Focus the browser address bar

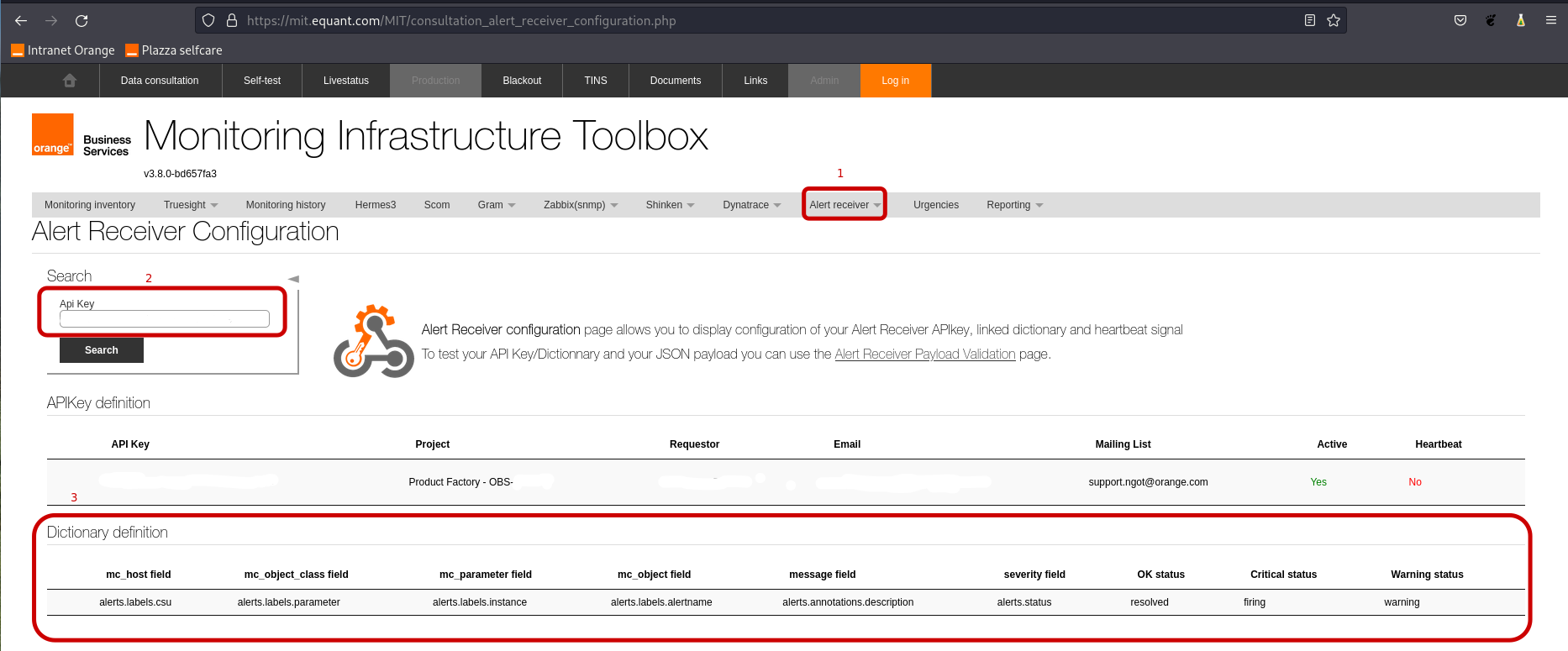[x=770, y=20]
